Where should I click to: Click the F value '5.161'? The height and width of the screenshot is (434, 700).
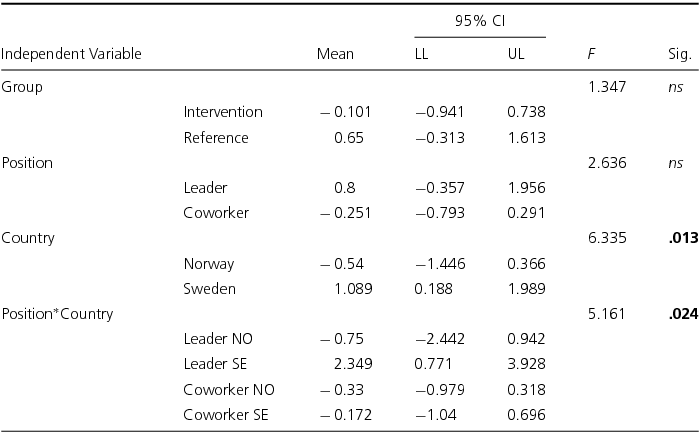pos(609,314)
